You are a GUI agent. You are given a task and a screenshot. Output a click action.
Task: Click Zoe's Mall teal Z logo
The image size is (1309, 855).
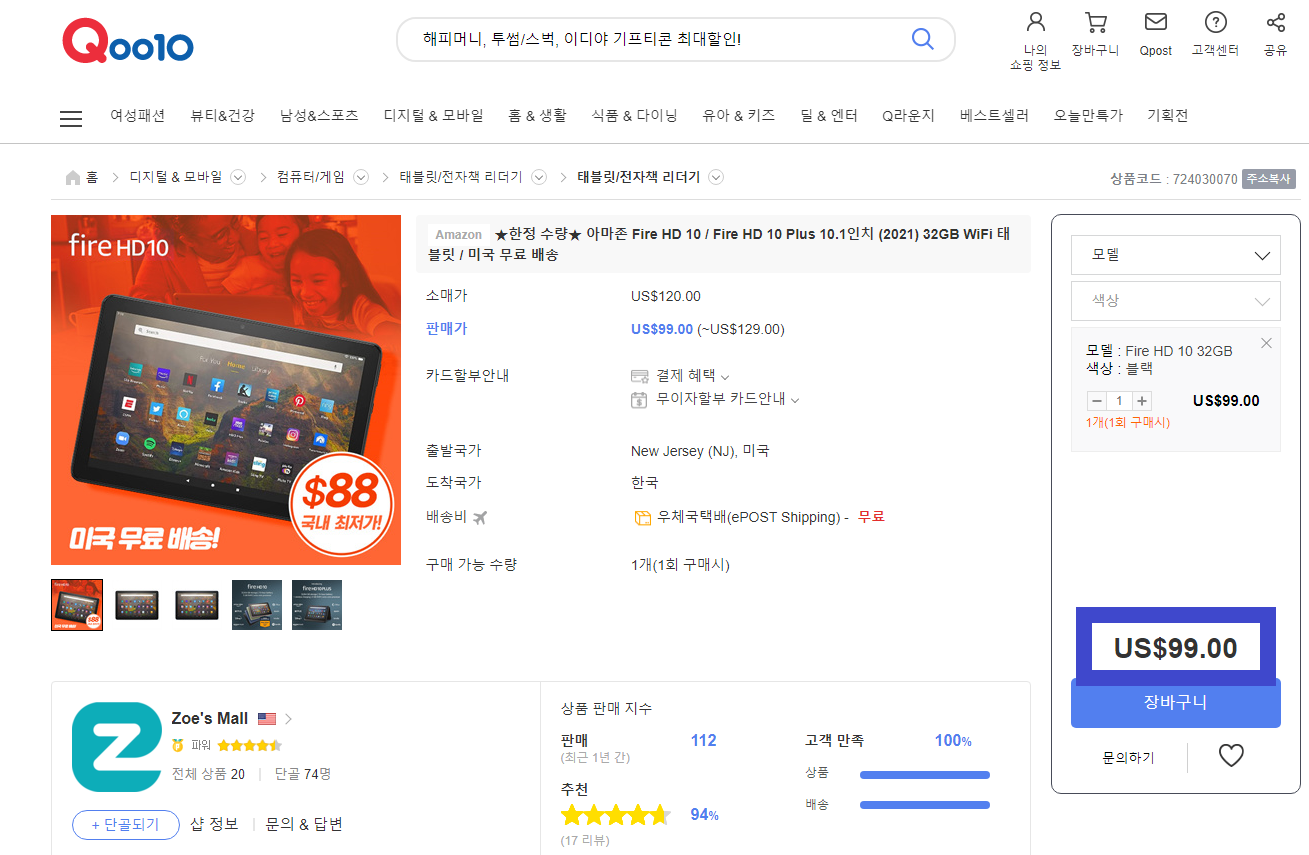click(x=117, y=747)
